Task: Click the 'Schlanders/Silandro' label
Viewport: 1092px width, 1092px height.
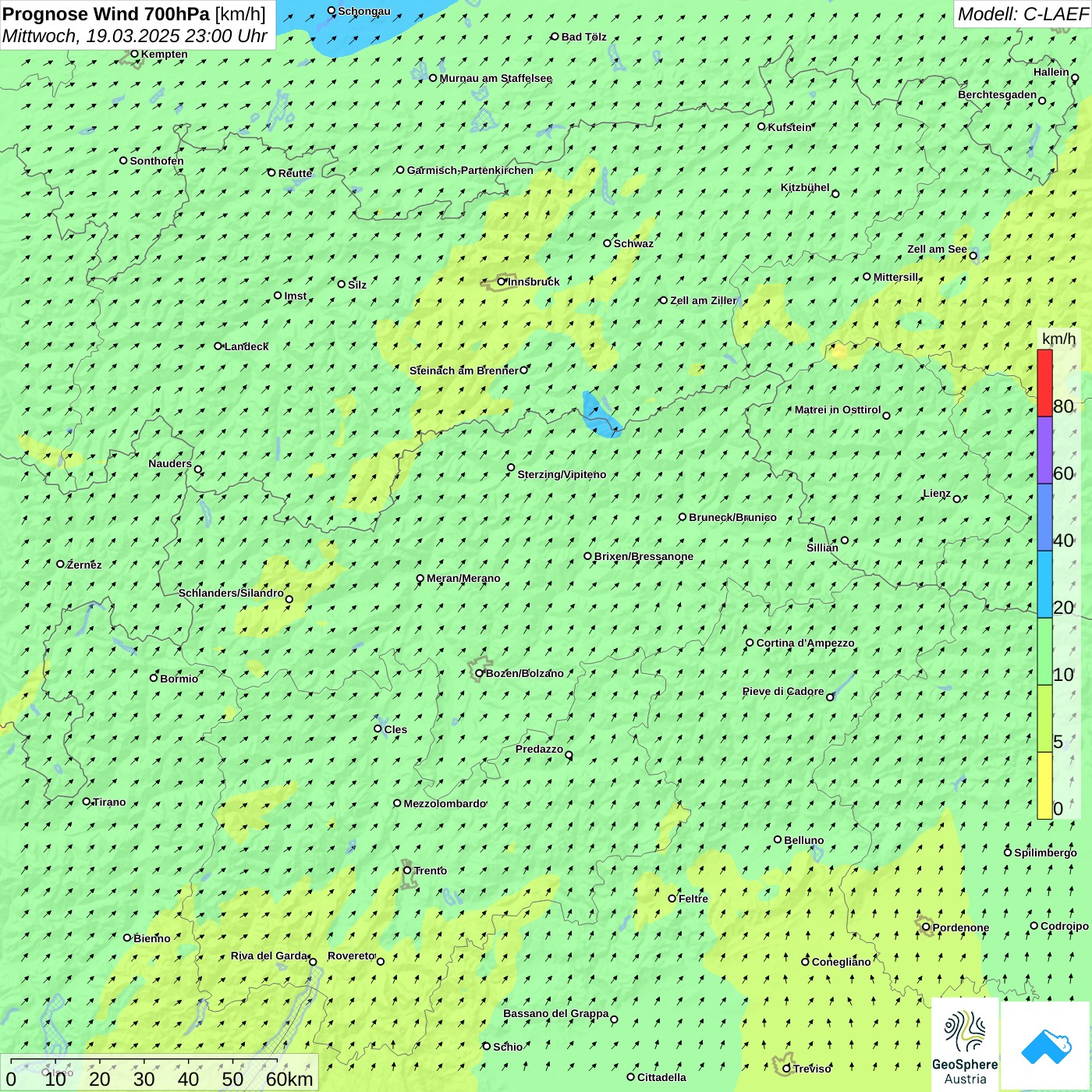Action: coord(231,593)
